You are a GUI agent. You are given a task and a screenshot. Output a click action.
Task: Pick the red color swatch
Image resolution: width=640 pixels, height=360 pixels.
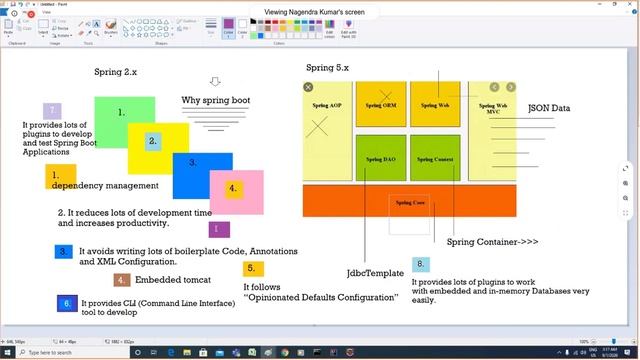[x=276, y=22]
